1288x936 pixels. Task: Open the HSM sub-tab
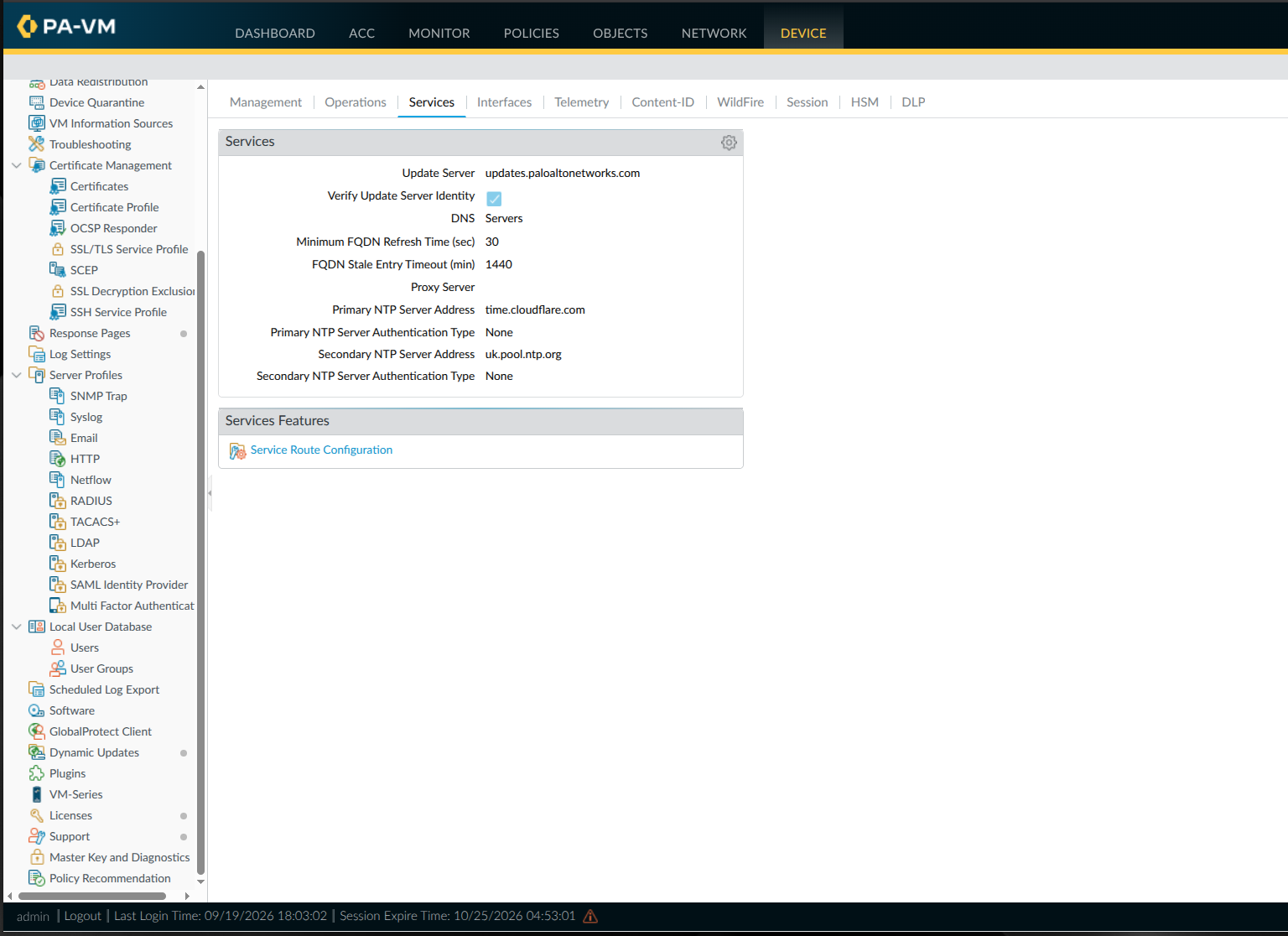865,102
